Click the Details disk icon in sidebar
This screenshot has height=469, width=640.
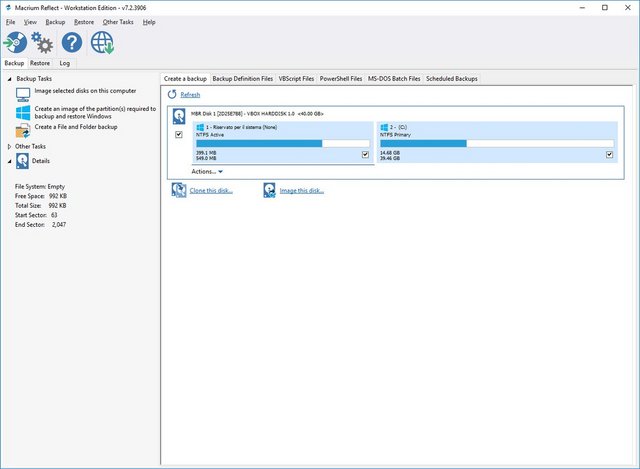tap(22, 161)
